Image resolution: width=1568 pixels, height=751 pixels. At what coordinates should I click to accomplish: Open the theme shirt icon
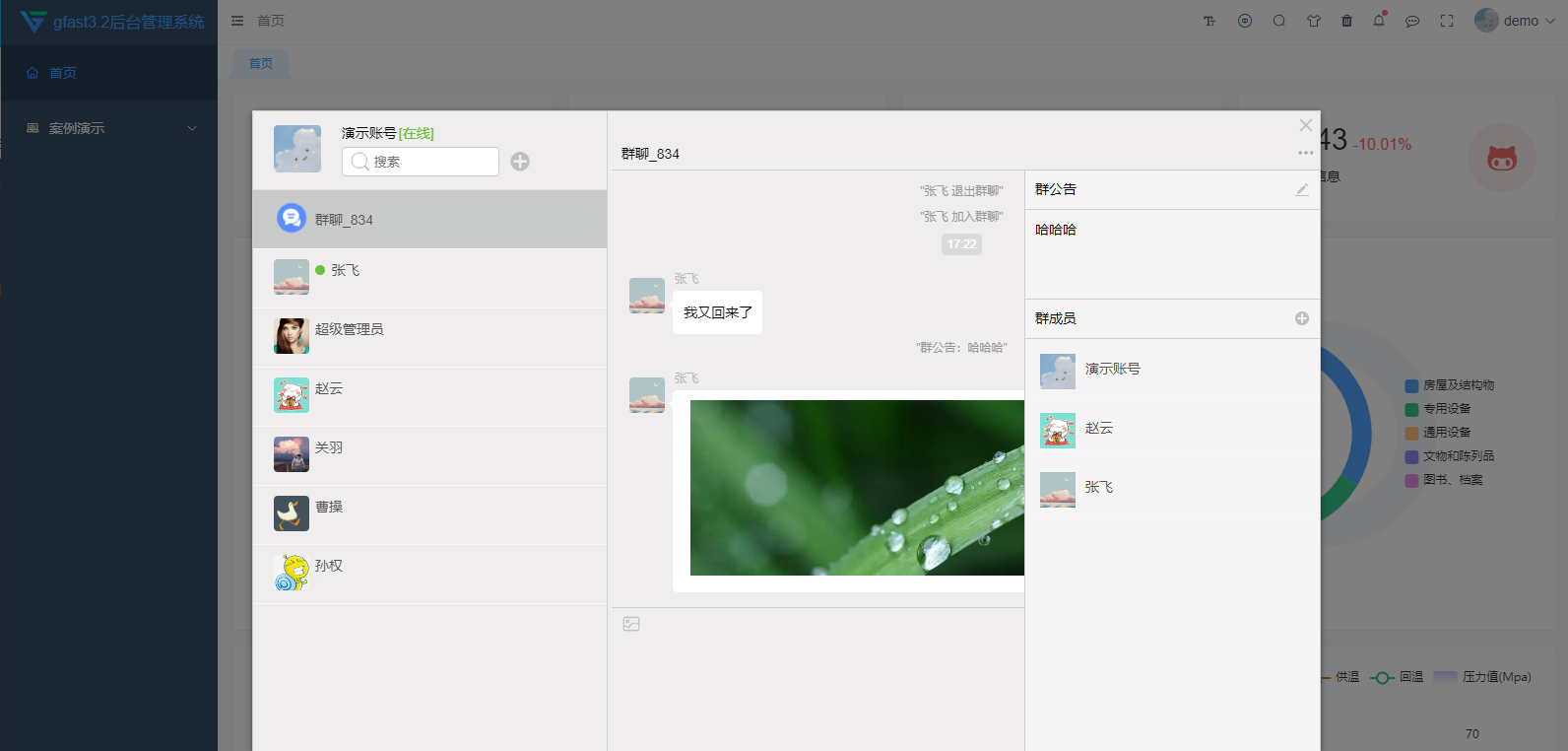tap(1314, 21)
